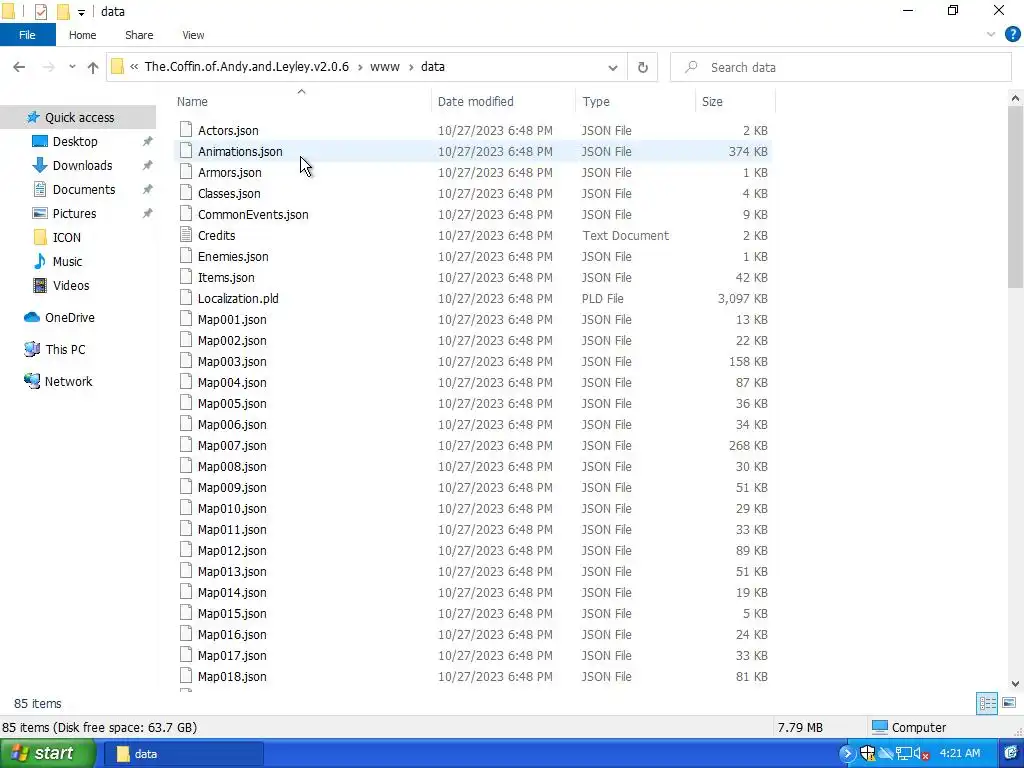
Task: Switch to details view layout icon
Action: tap(987, 703)
